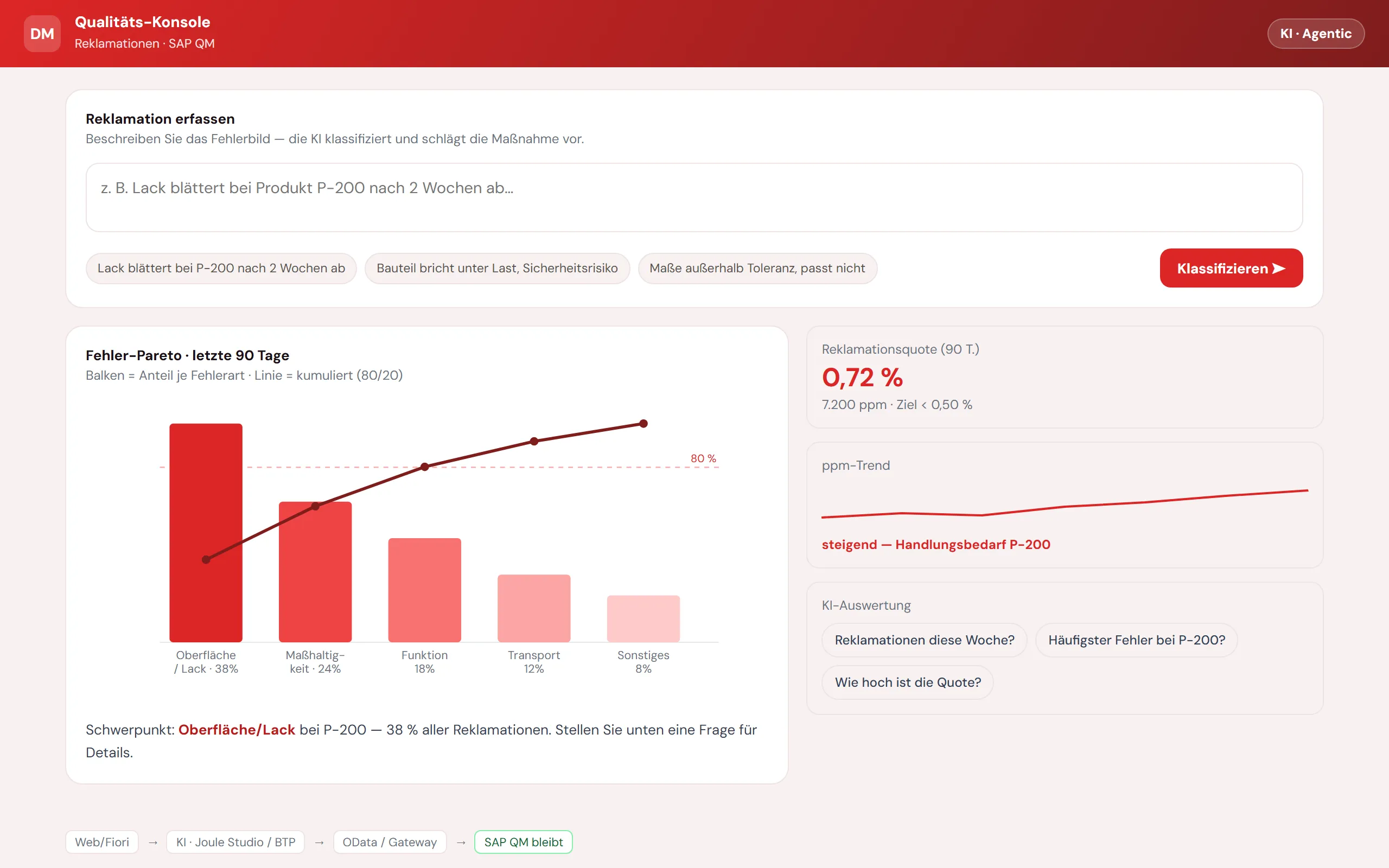1389x868 pixels.
Task: Click 'steigend — Handlungsbedarf P-200' text
Action: click(935, 544)
